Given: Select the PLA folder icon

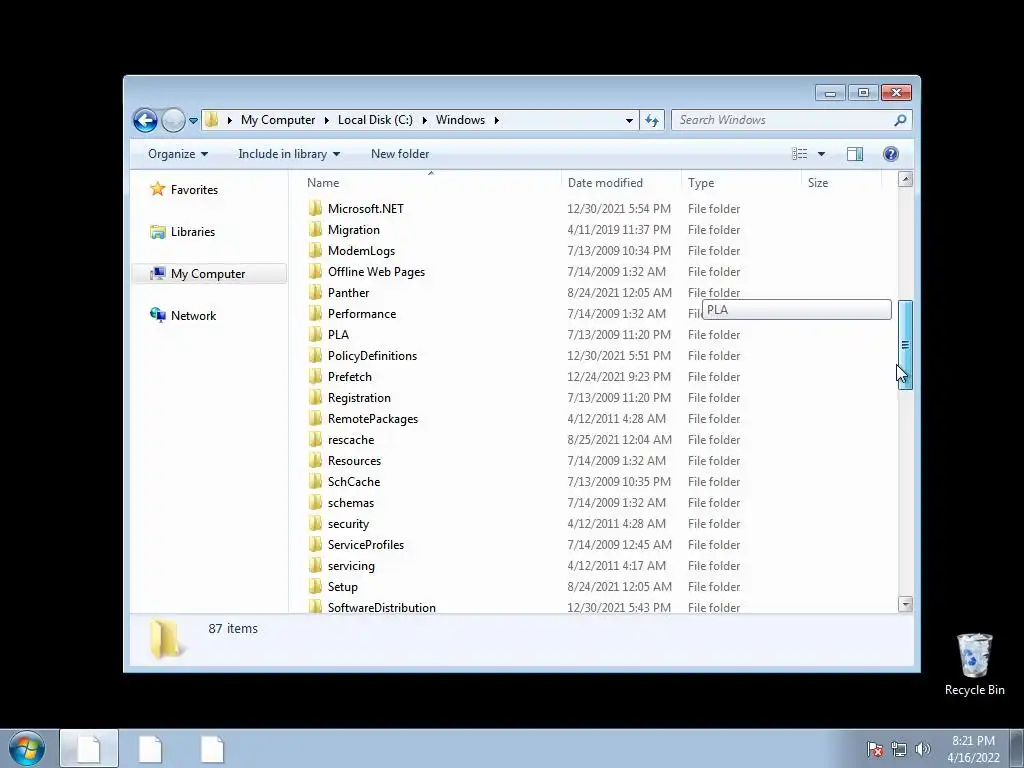Looking at the screenshot, I should 315,334.
